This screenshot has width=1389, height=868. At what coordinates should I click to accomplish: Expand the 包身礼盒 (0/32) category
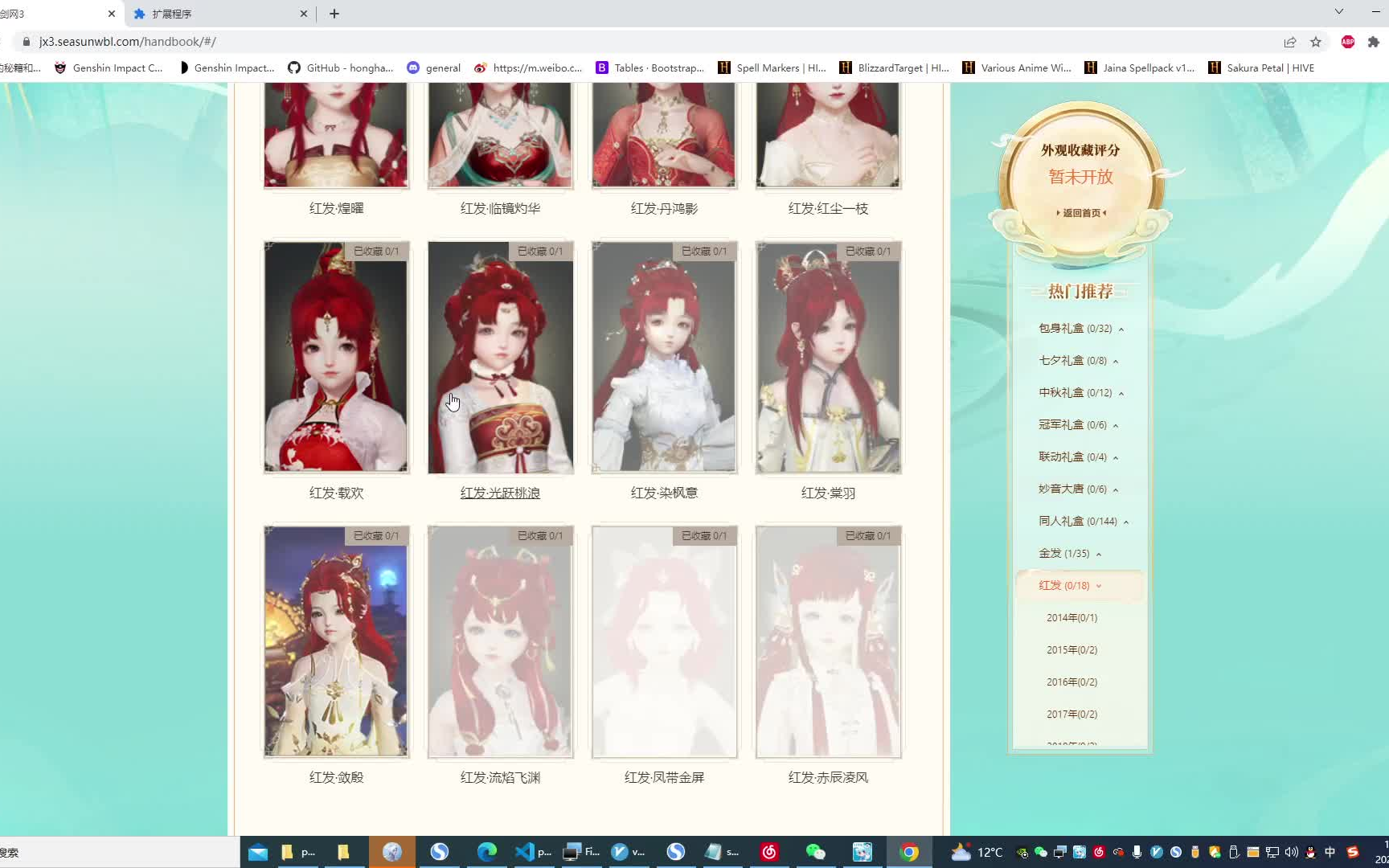click(x=1081, y=329)
